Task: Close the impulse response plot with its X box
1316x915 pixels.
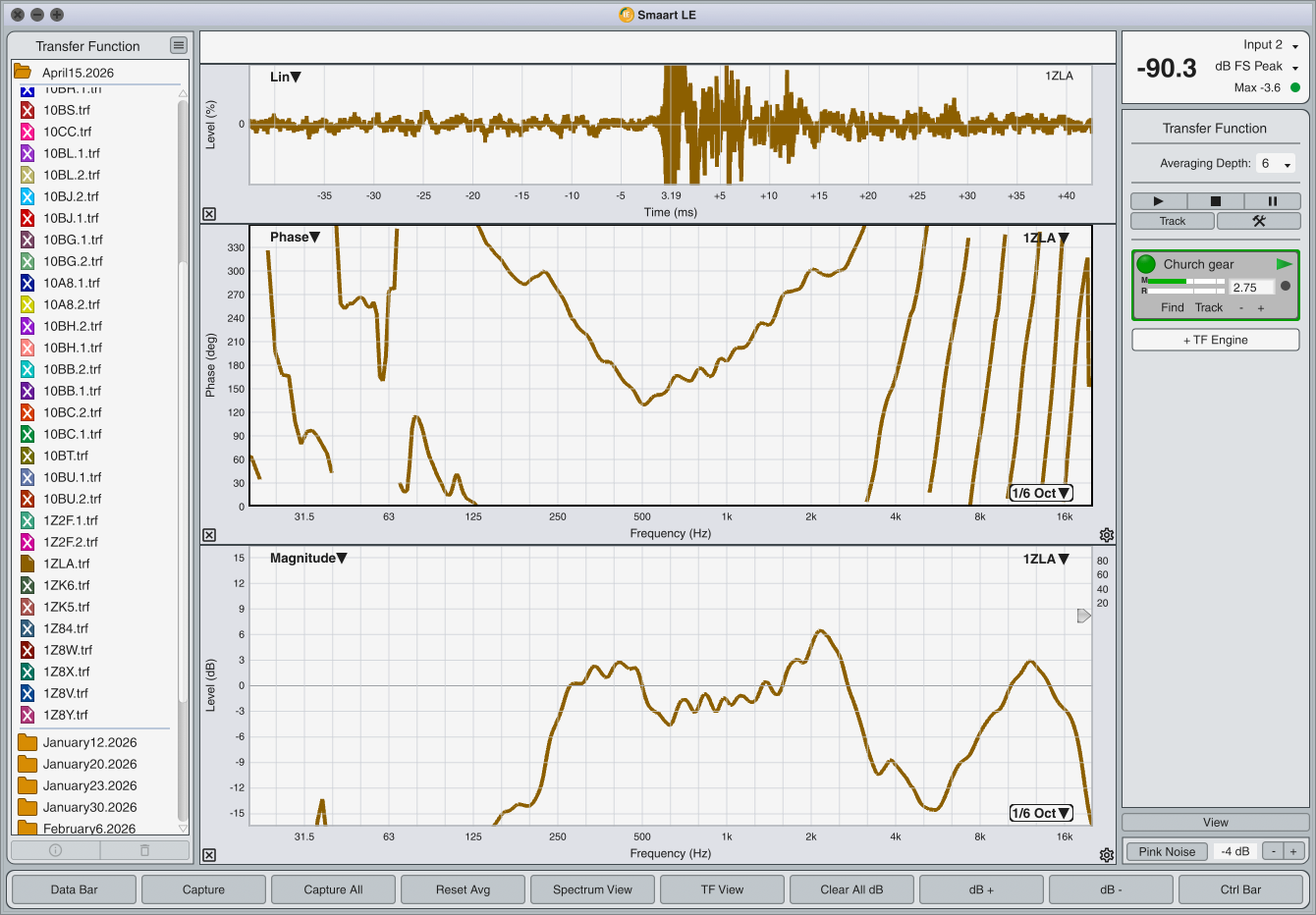Action: (x=209, y=214)
